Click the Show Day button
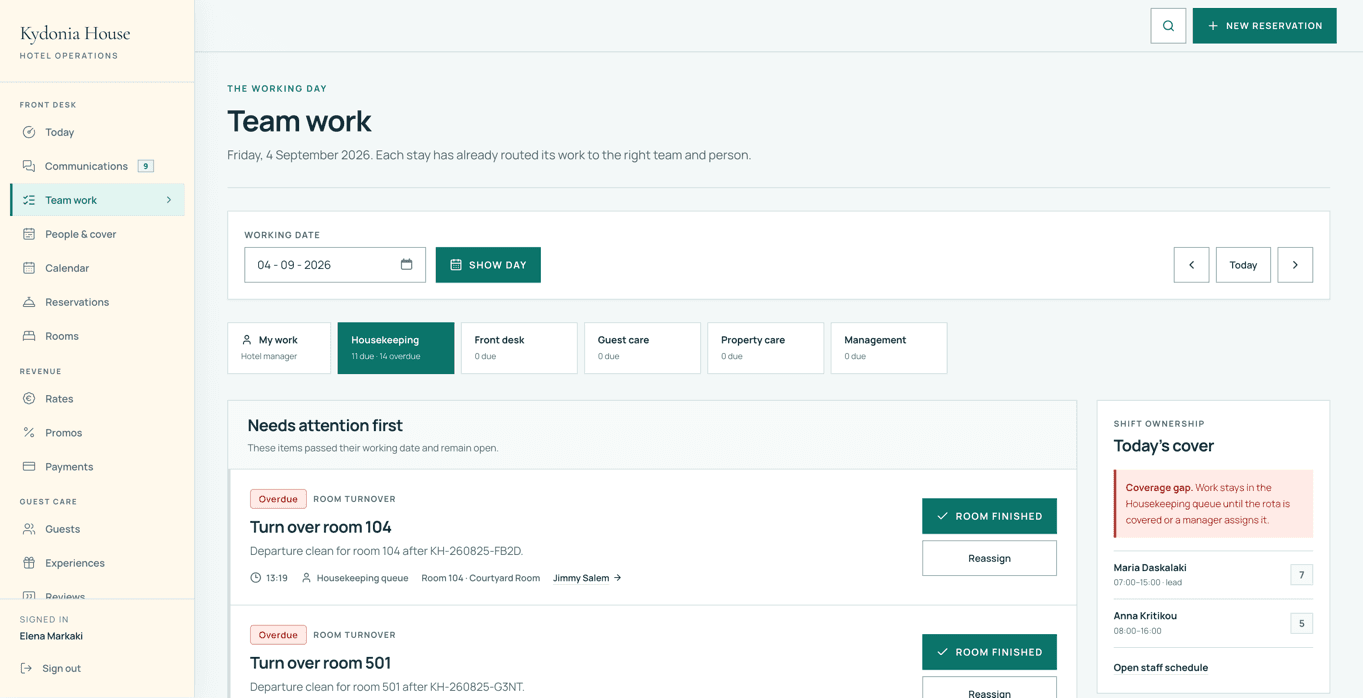 (x=488, y=265)
